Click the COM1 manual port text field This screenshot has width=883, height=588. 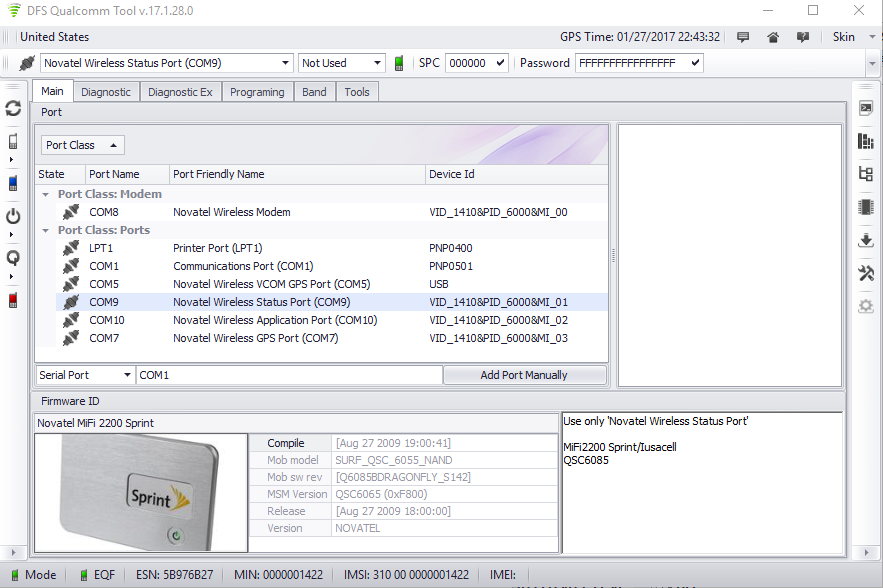(x=289, y=375)
